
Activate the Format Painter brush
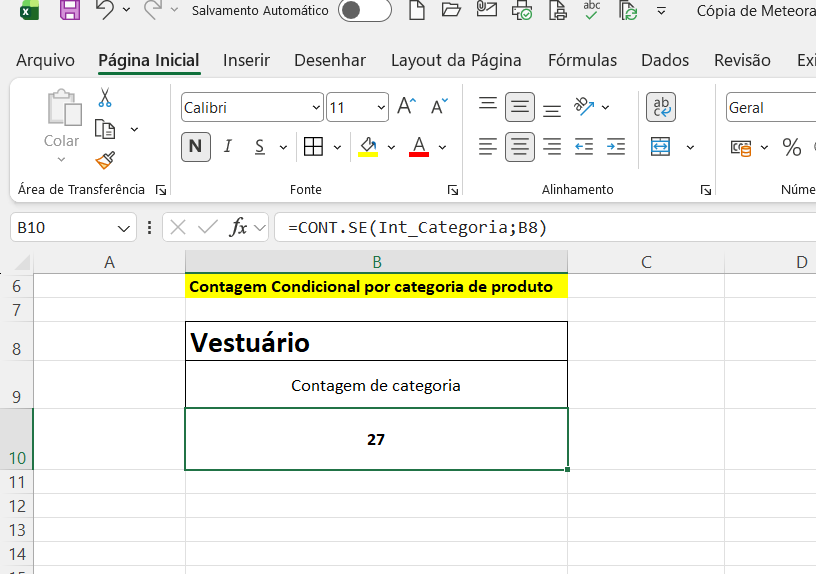(105, 160)
